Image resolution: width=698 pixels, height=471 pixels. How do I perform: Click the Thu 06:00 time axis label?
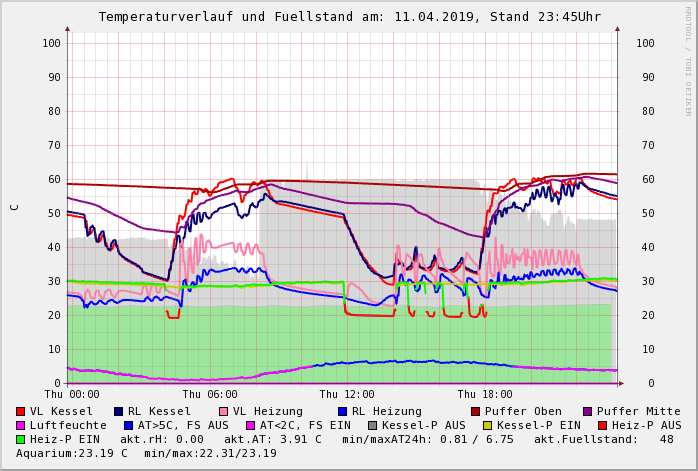[209, 395]
